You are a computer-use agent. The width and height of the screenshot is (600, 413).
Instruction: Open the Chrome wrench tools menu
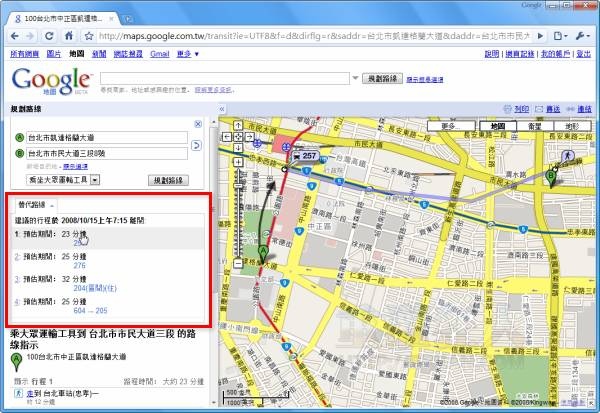[x=582, y=36]
